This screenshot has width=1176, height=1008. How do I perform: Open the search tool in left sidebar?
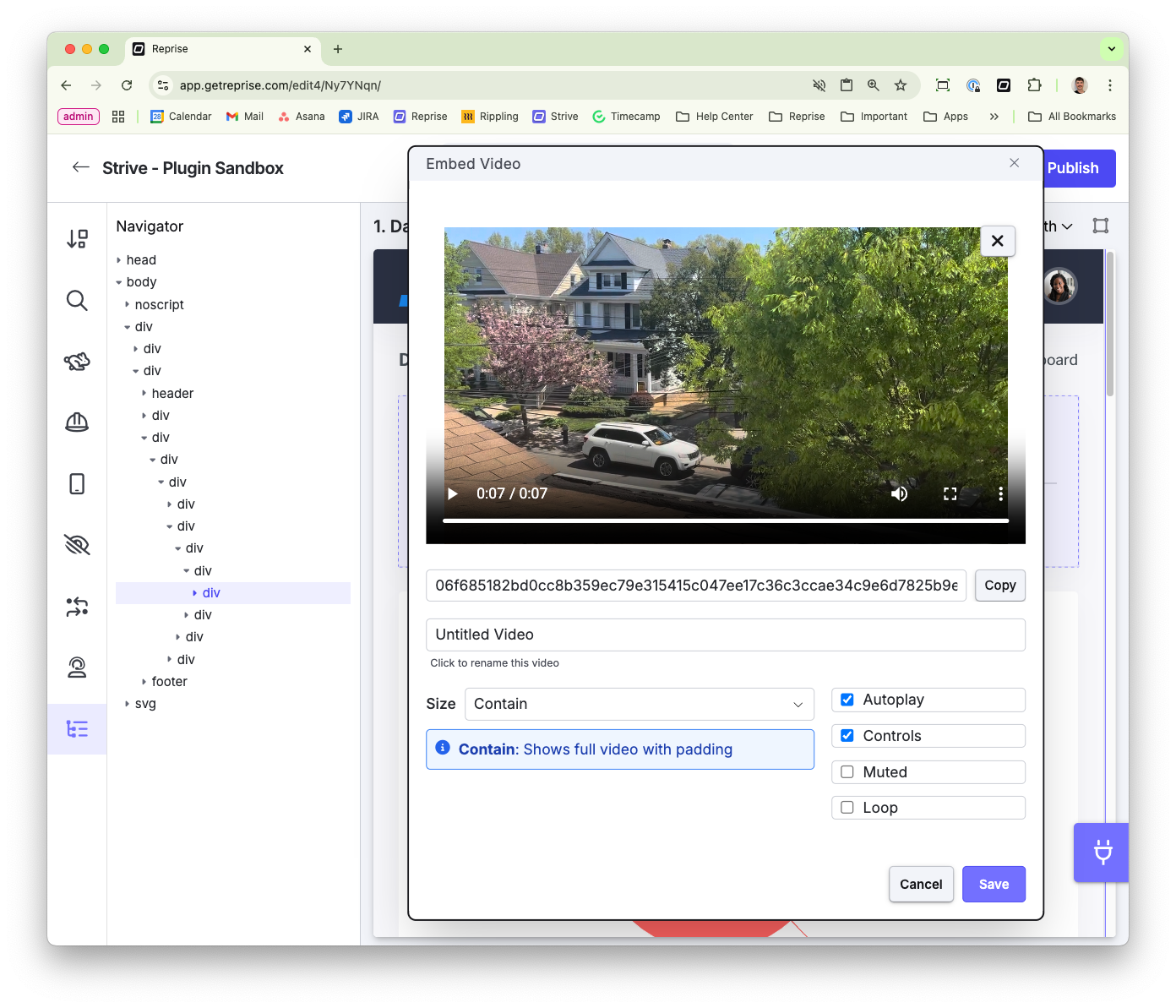click(x=77, y=301)
